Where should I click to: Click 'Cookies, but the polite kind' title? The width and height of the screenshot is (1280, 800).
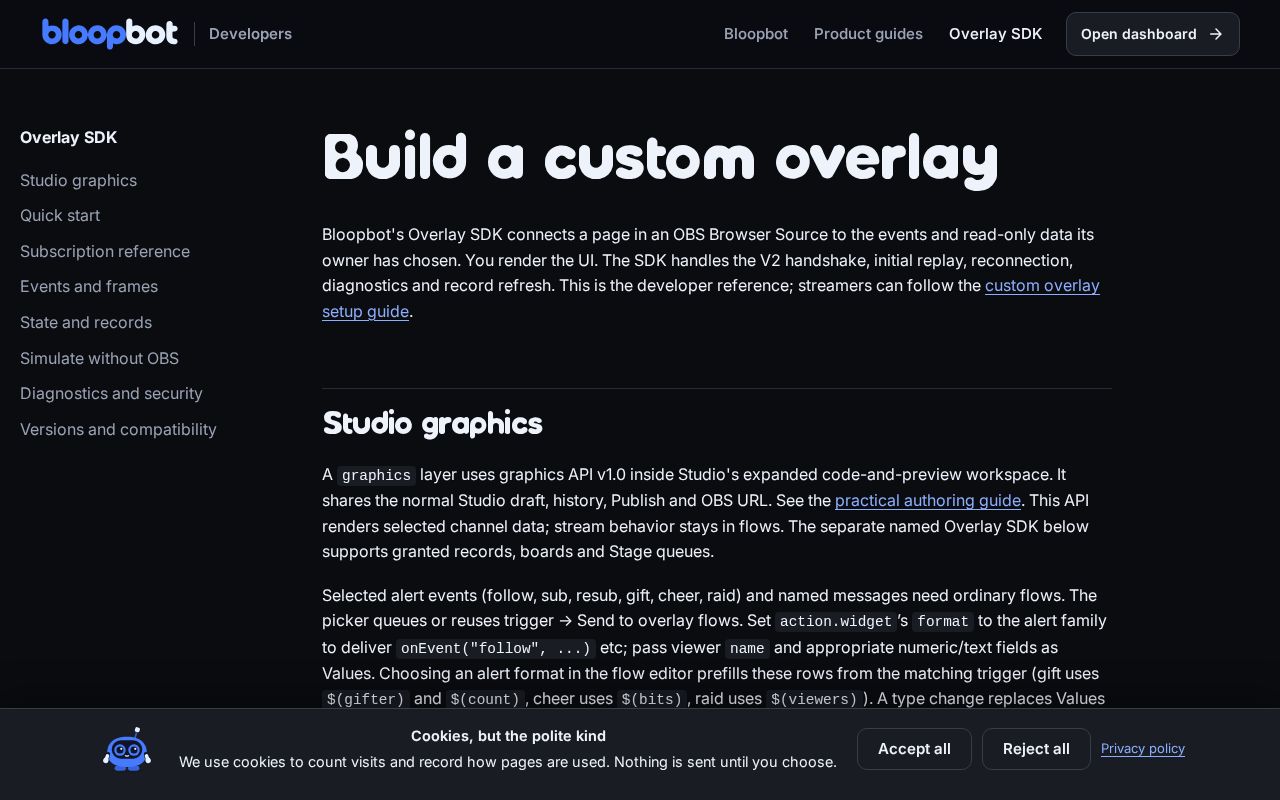click(x=508, y=736)
